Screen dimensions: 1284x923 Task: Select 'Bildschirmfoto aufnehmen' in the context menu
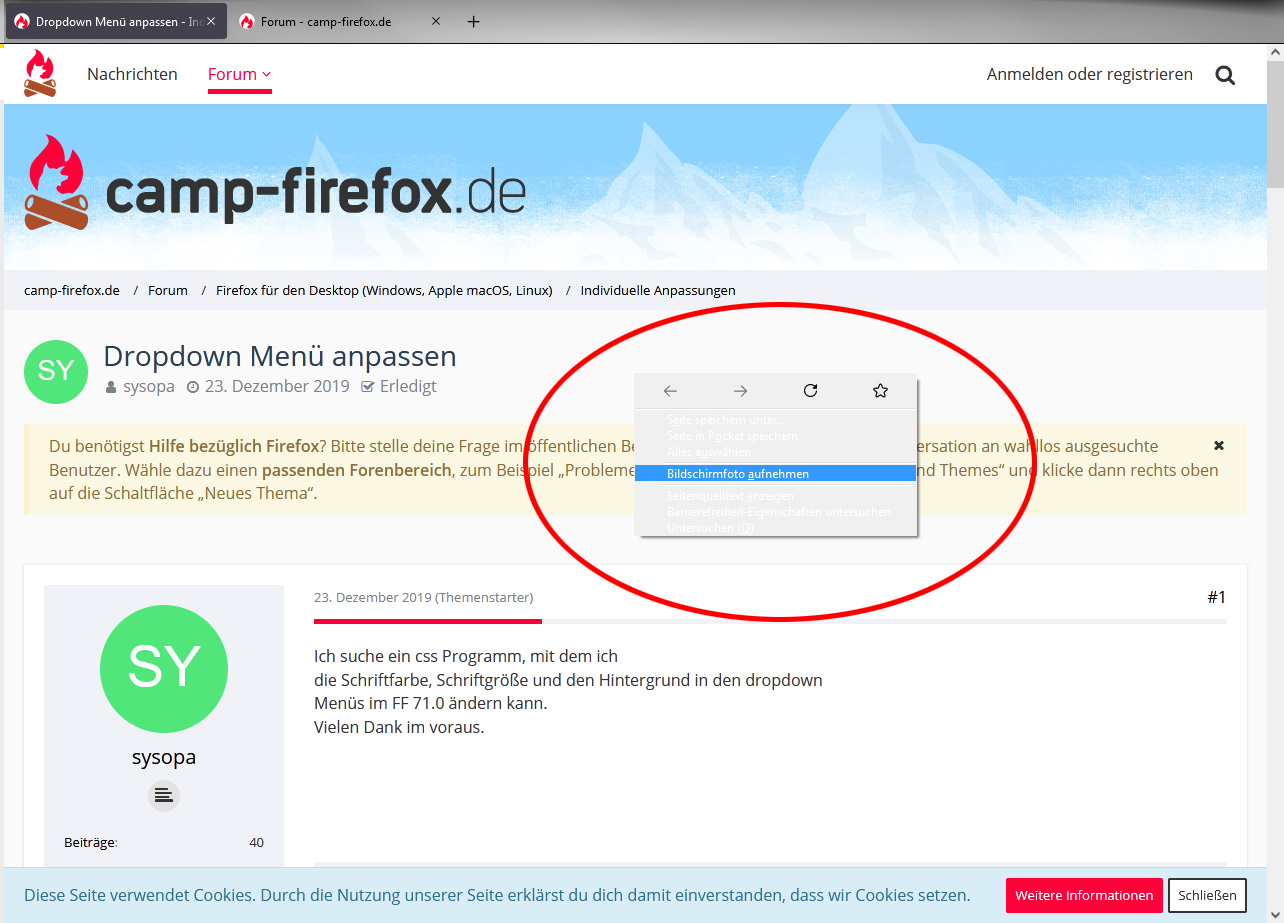pyautogui.click(x=776, y=474)
